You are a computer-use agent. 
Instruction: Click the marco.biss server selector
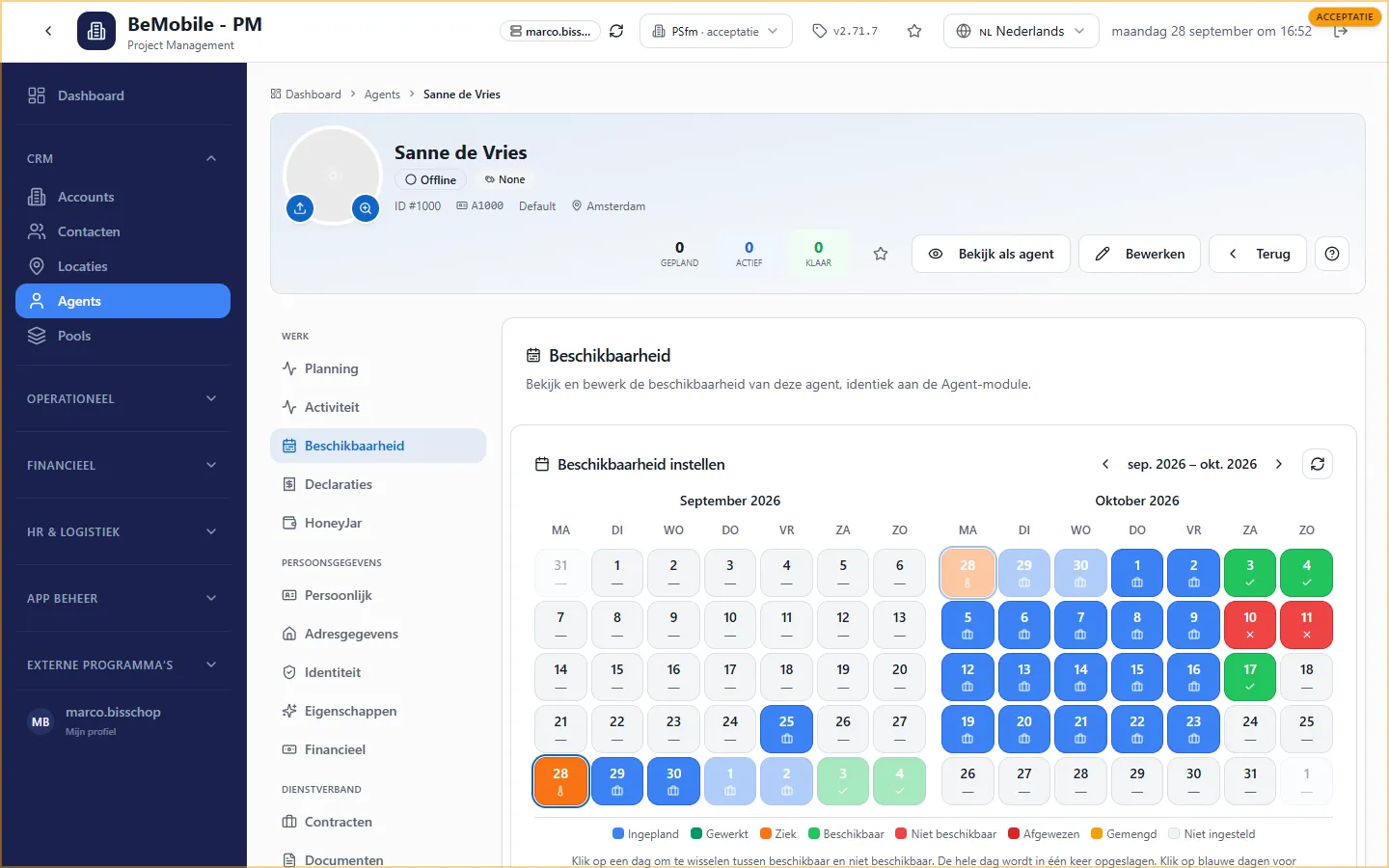click(550, 31)
